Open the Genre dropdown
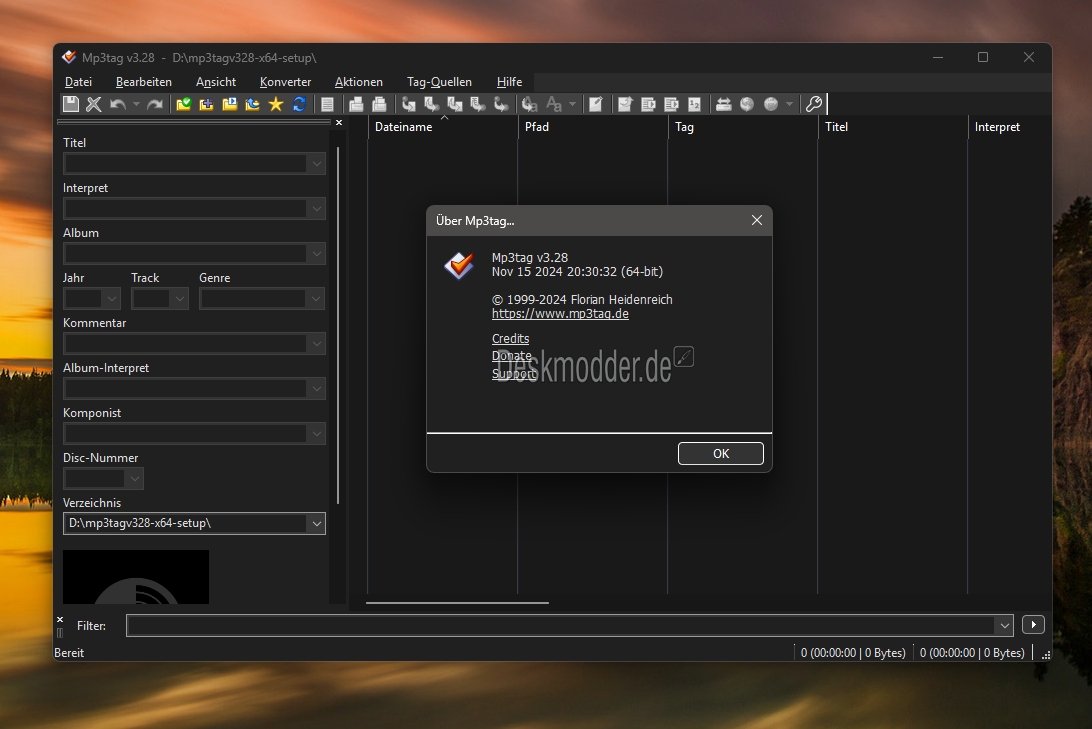This screenshot has width=1092, height=729. click(316, 299)
